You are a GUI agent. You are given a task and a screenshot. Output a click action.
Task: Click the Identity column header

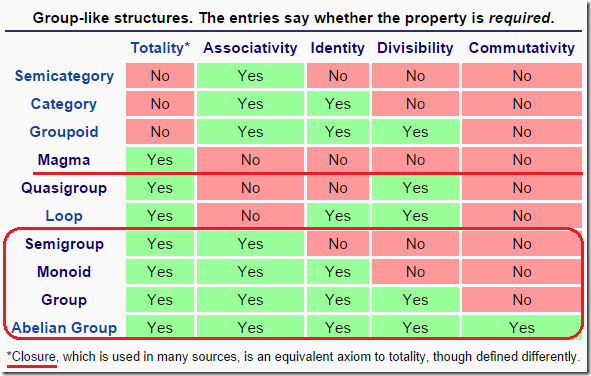tap(338, 48)
